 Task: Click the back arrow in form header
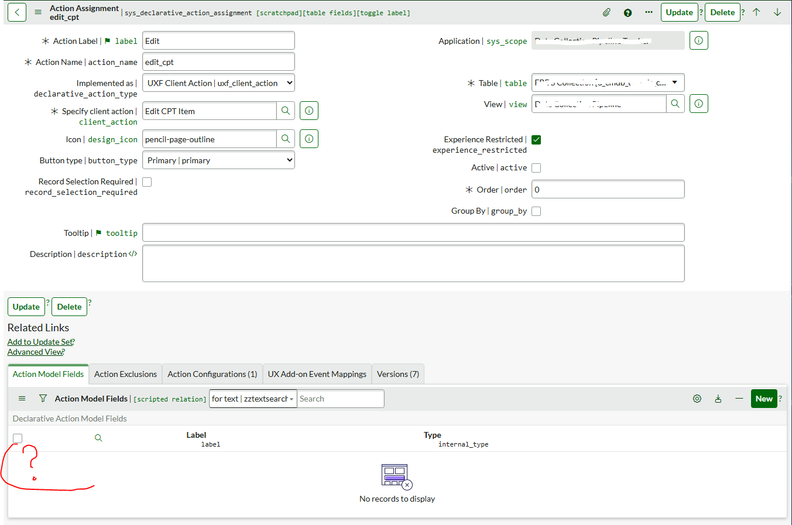click(17, 13)
